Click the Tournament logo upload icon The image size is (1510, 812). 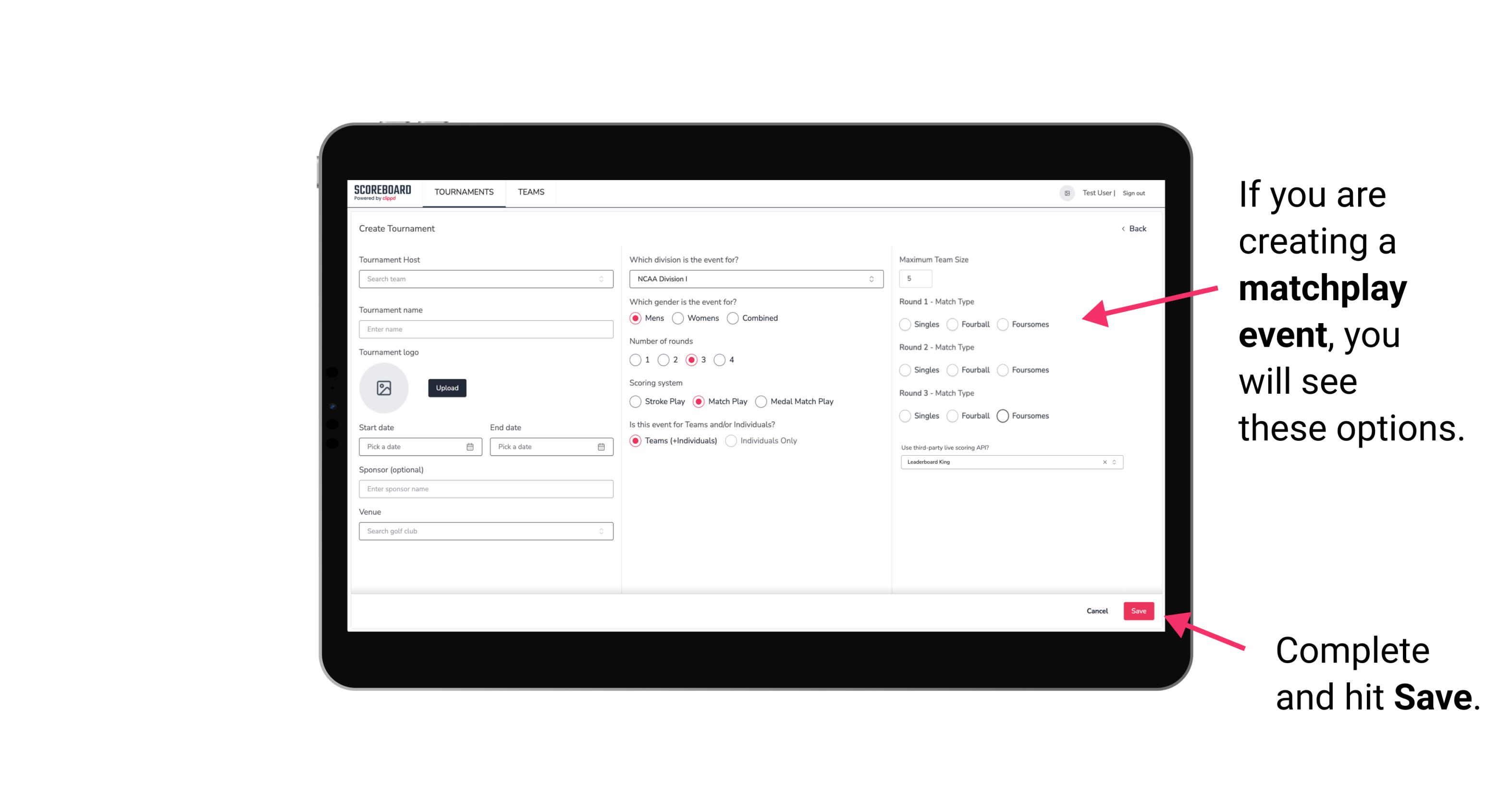tap(385, 388)
